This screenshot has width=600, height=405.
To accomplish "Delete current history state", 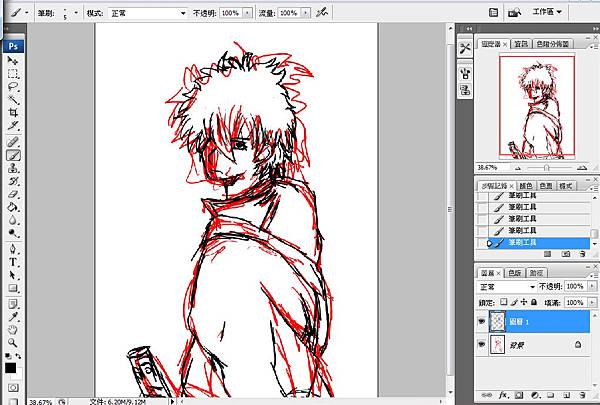I will click(x=582, y=254).
